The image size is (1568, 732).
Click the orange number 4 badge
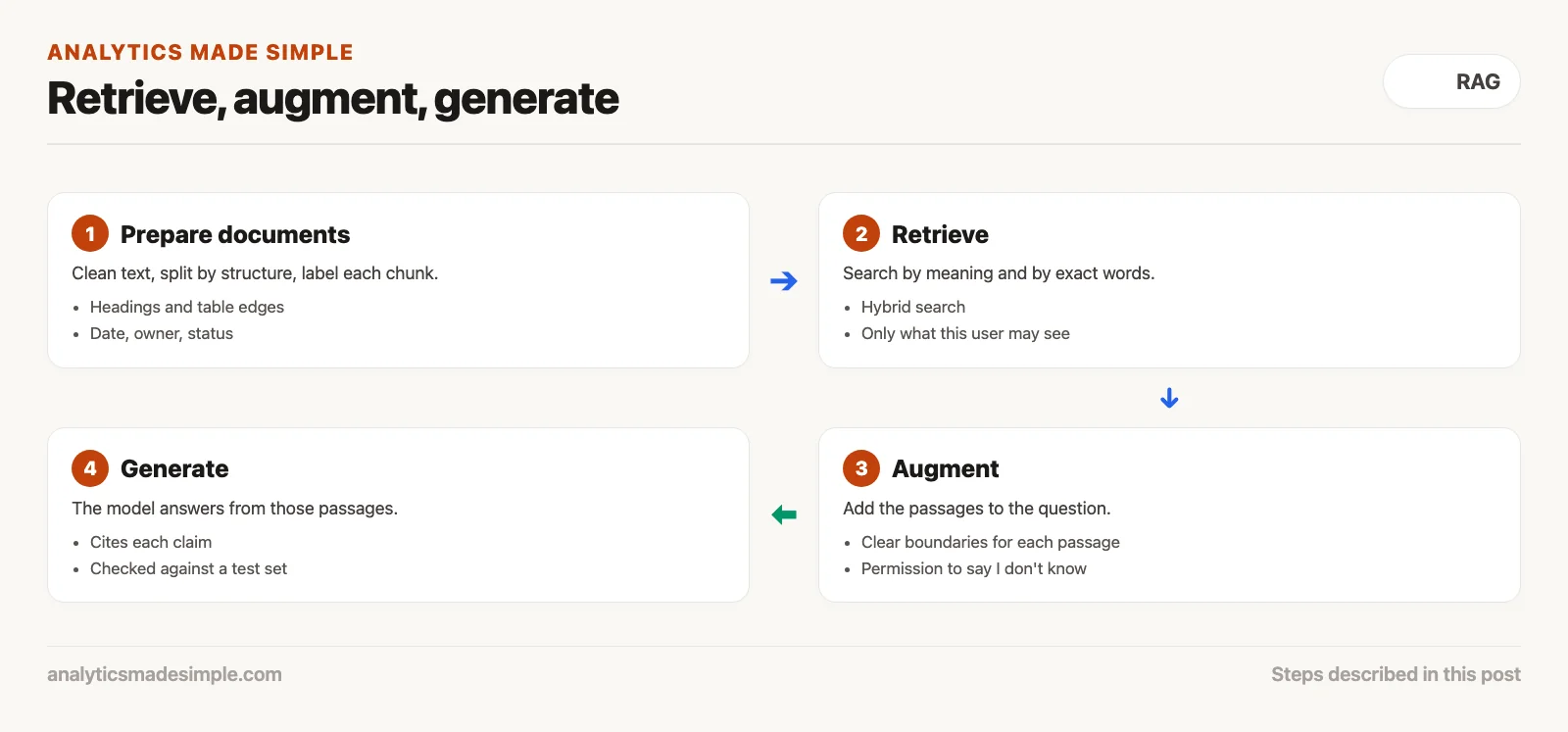point(90,468)
